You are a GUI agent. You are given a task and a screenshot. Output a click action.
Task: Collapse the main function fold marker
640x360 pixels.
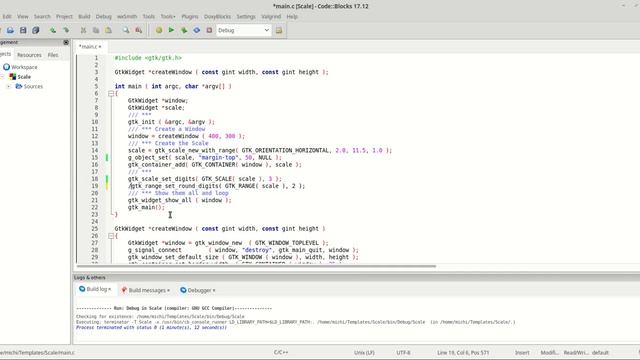click(111, 93)
